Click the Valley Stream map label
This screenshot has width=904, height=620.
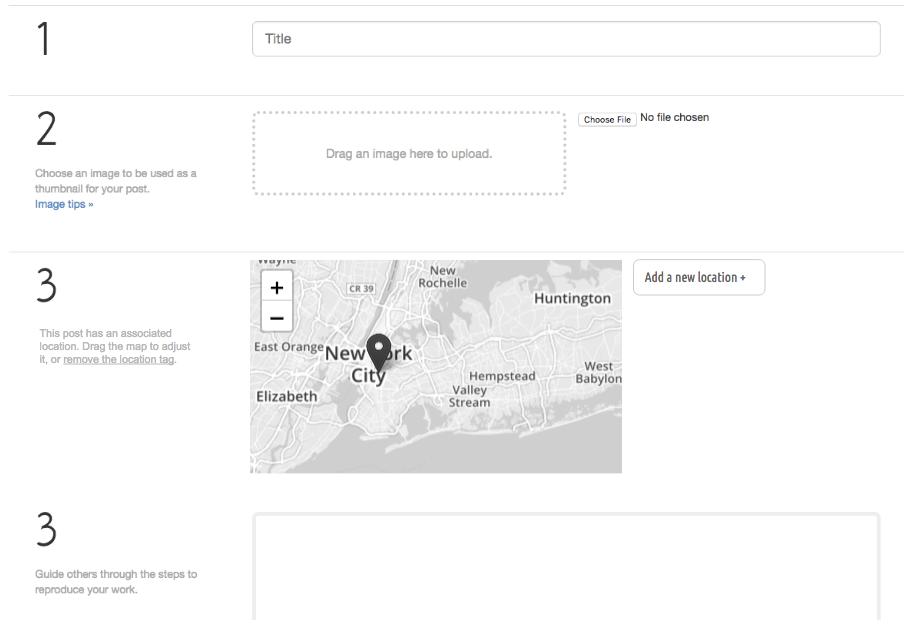[469, 396]
